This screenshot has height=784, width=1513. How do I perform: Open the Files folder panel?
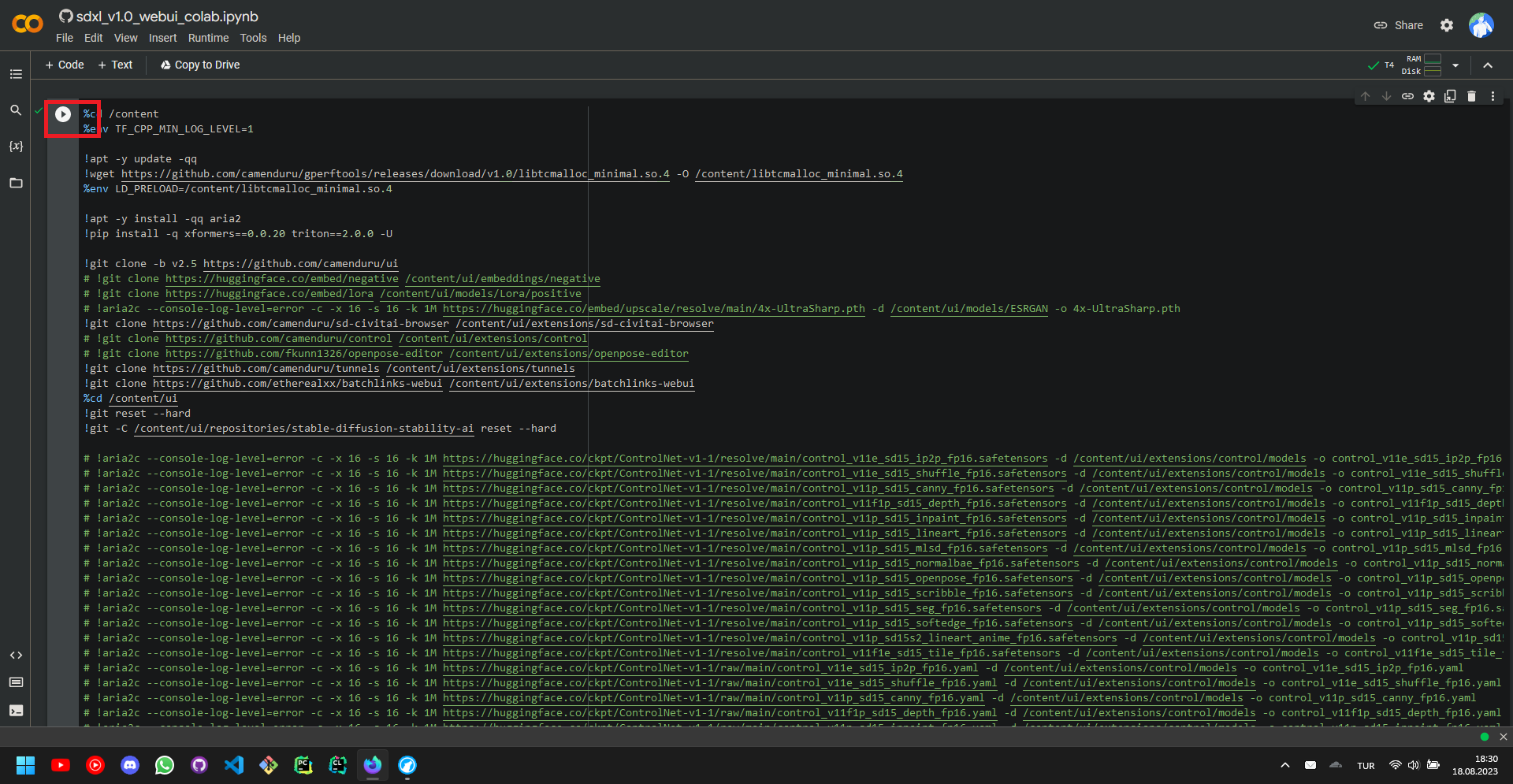coord(16,183)
